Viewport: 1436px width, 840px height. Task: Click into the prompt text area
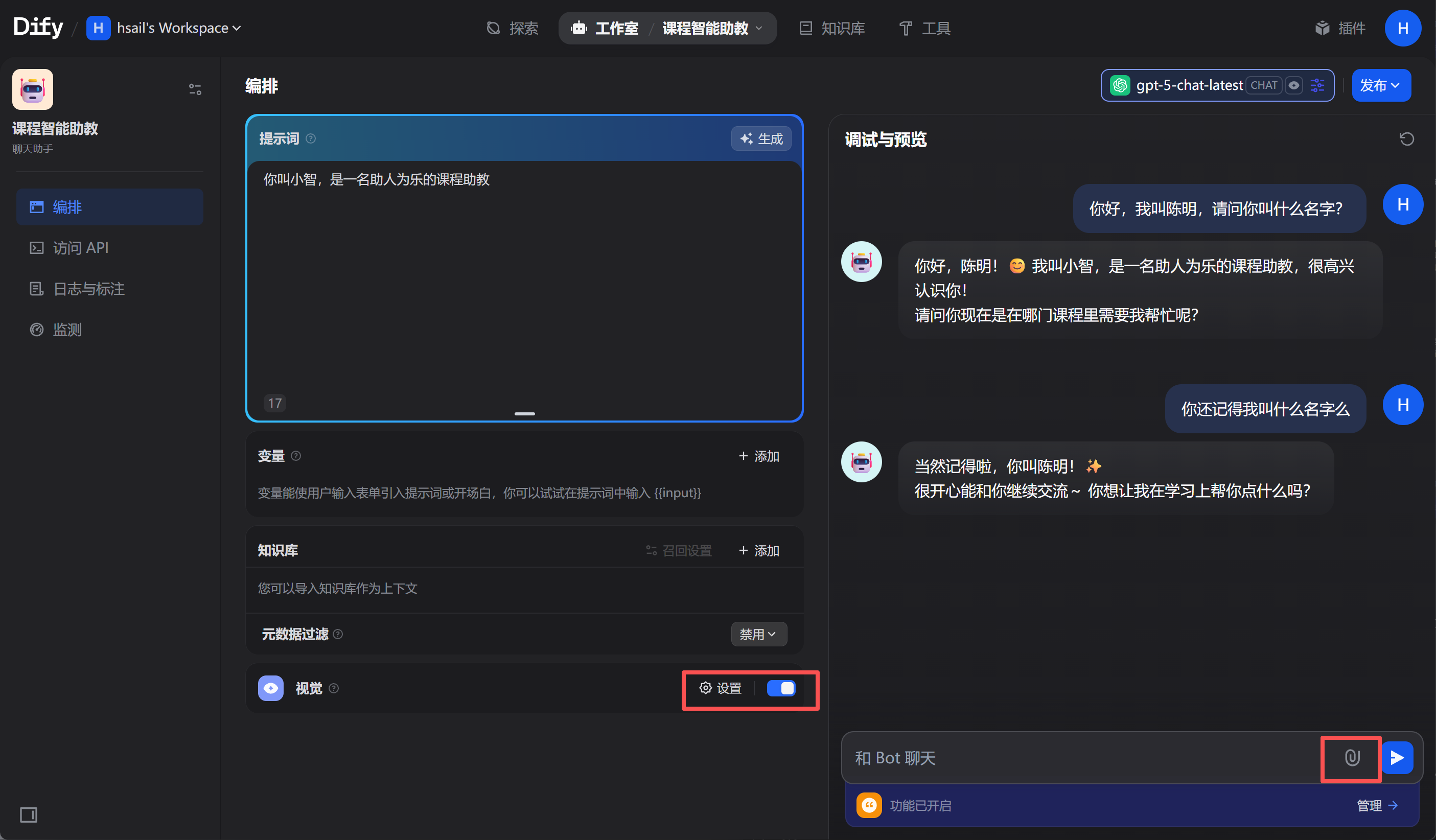[524, 279]
